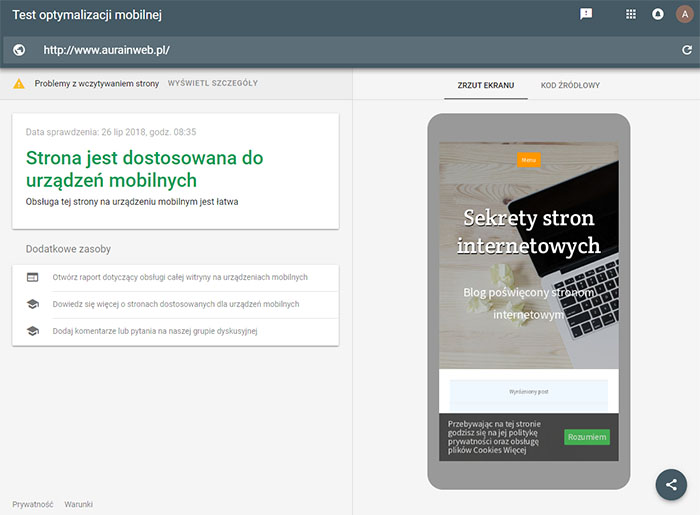Open report on whole site mobile usability
This screenshot has height=515, width=700.
coord(180,277)
